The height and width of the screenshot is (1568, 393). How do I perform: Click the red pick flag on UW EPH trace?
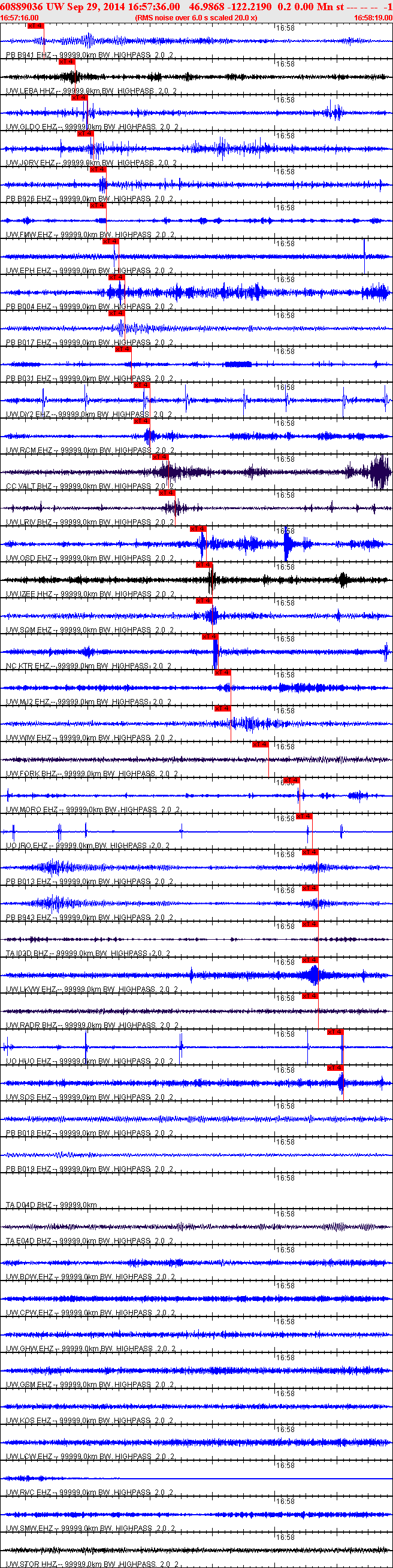point(110,241)
